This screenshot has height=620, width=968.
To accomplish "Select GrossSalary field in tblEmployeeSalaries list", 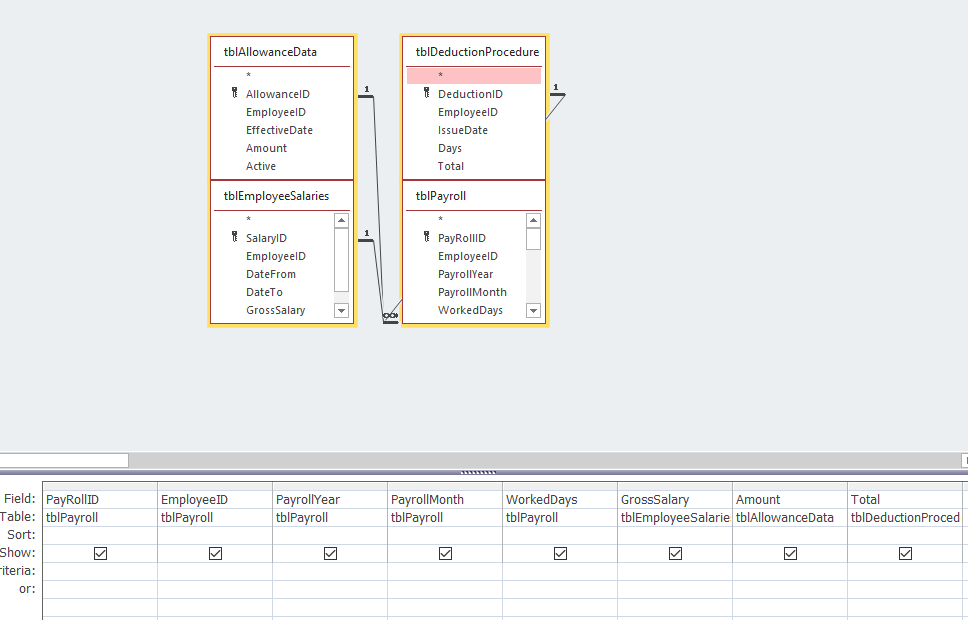I will tap(275, 309).
